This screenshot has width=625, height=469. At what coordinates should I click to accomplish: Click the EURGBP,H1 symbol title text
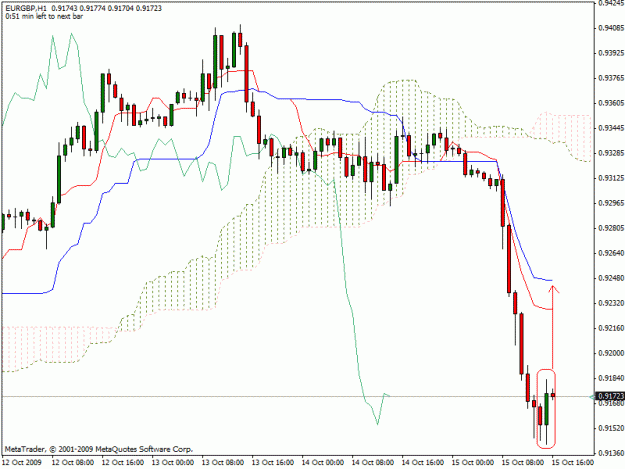tap(25, 8)
